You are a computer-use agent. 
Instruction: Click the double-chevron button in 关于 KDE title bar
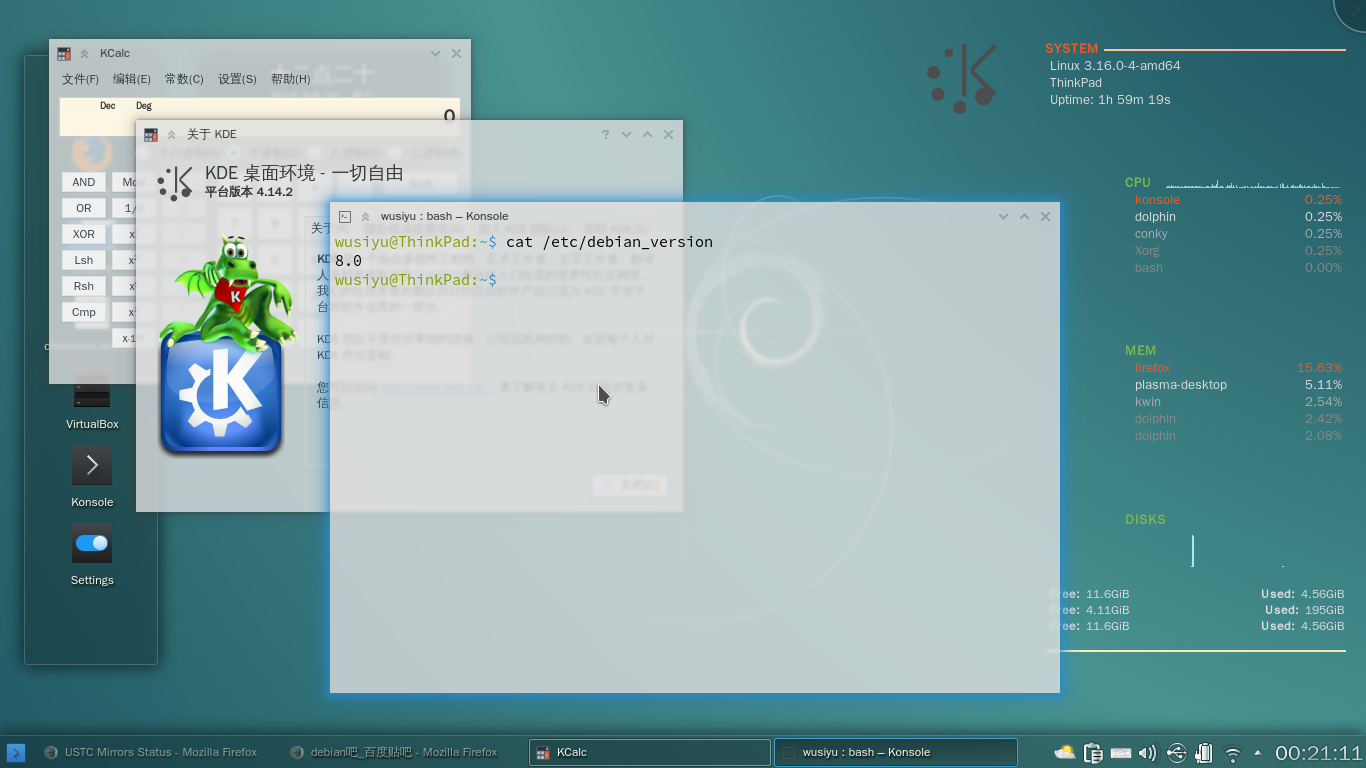coord(172,135)
